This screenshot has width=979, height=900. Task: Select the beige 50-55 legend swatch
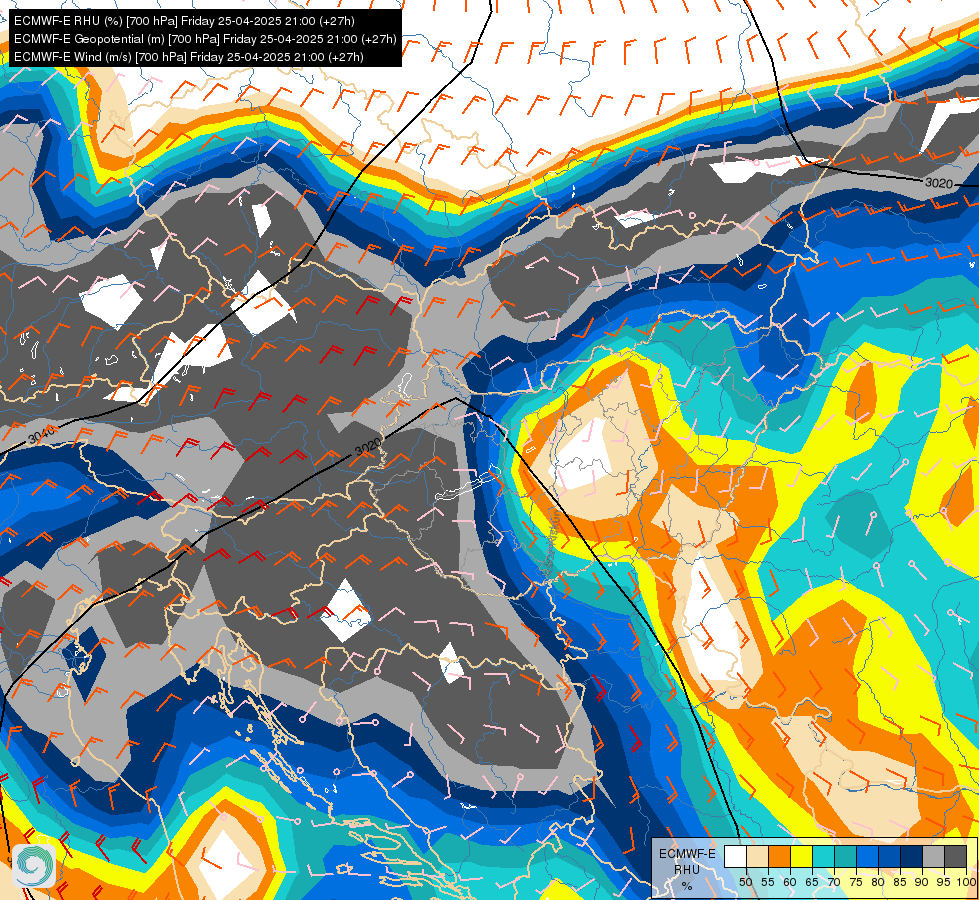tap(757, 856)
